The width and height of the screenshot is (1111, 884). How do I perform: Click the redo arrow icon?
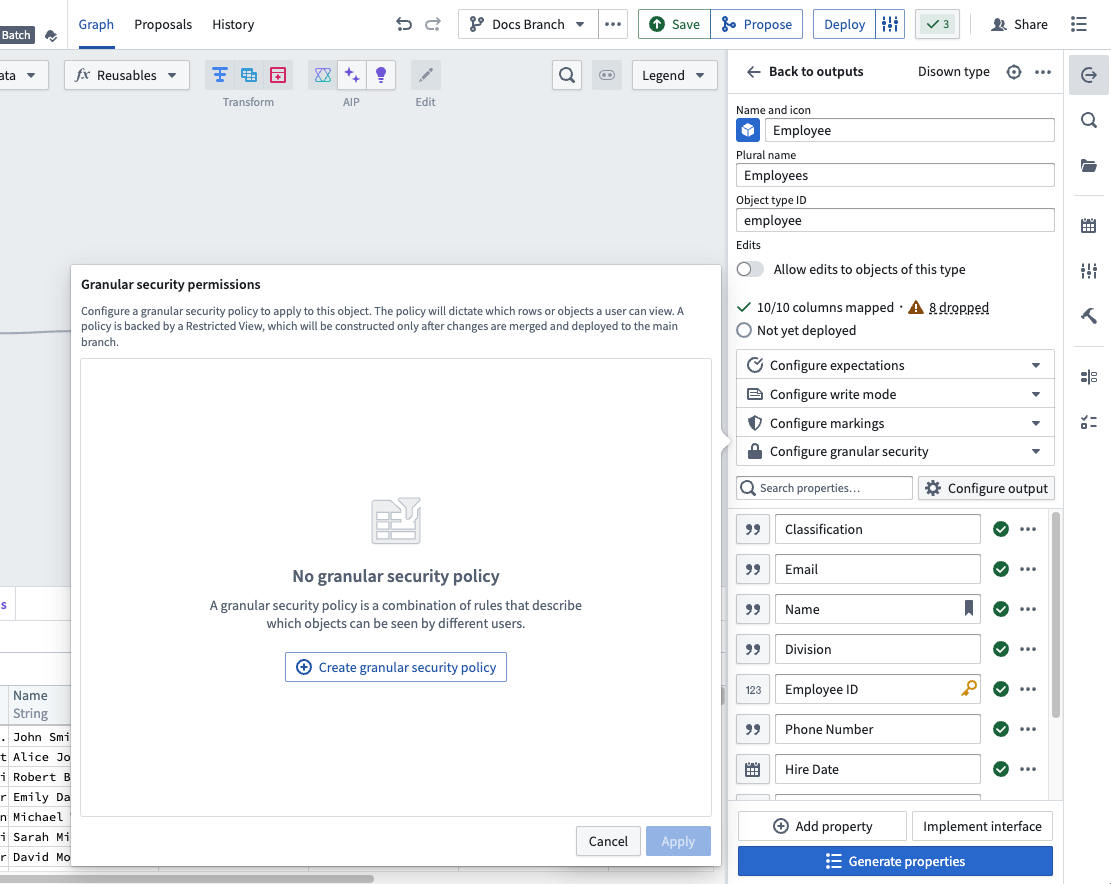pyautogui.click(x=433, y=25)
